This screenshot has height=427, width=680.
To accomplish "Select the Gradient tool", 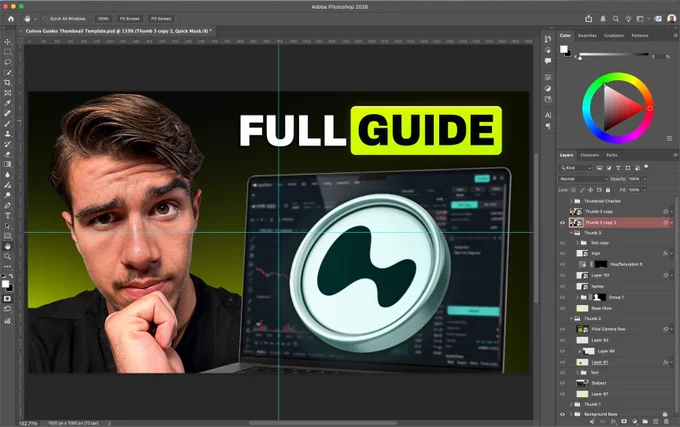I will [x=7, y=164].
